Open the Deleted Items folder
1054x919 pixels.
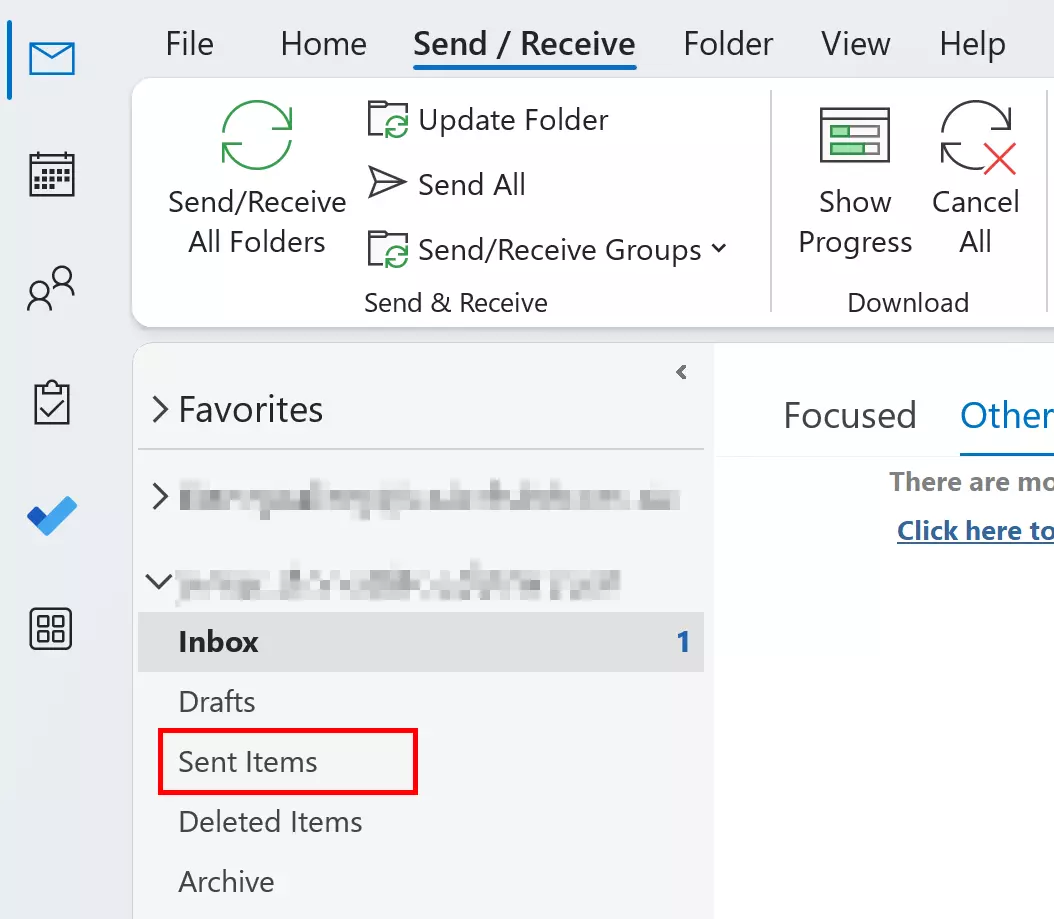coord(269,821)
